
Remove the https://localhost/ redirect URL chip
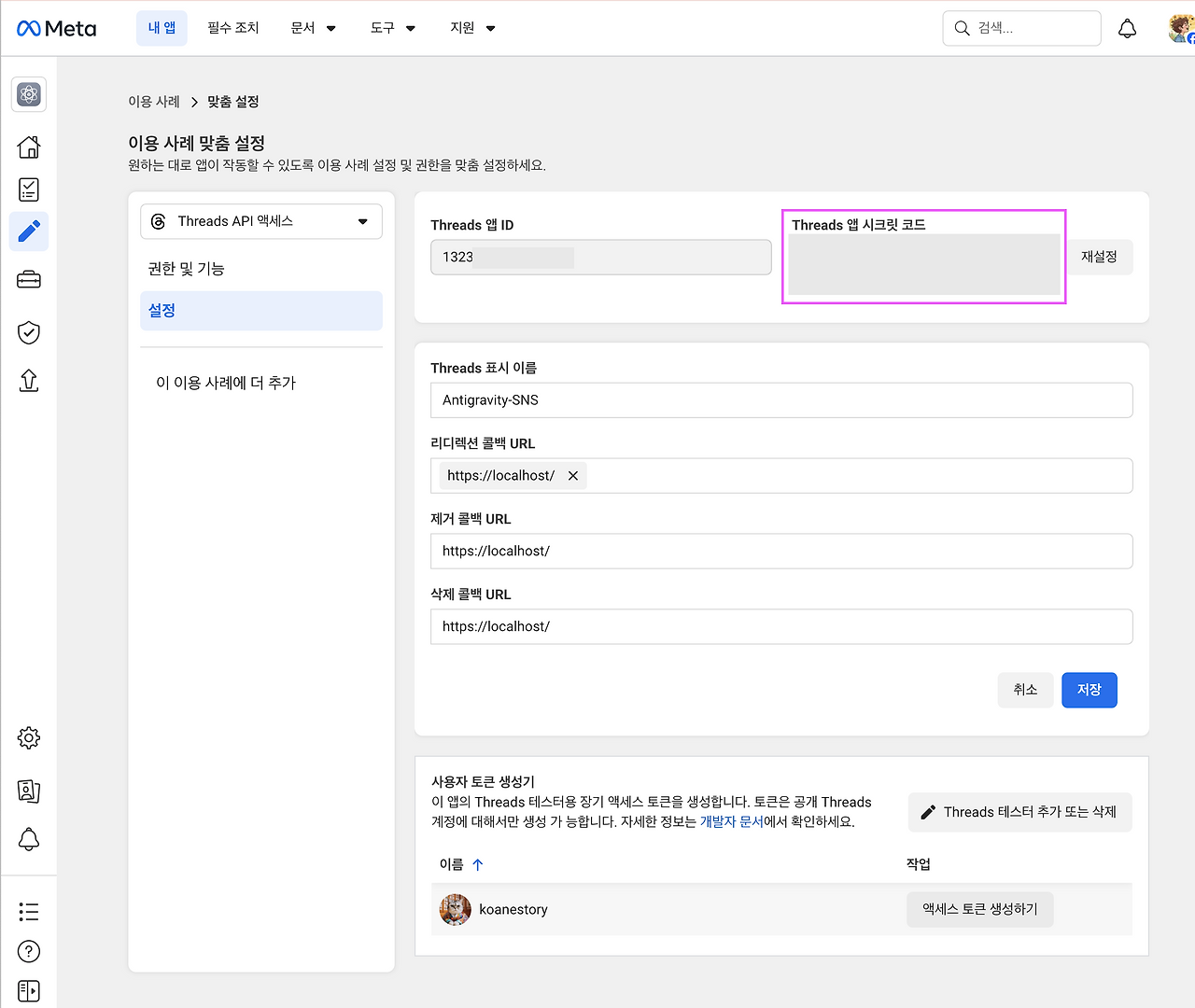[573, 476]
